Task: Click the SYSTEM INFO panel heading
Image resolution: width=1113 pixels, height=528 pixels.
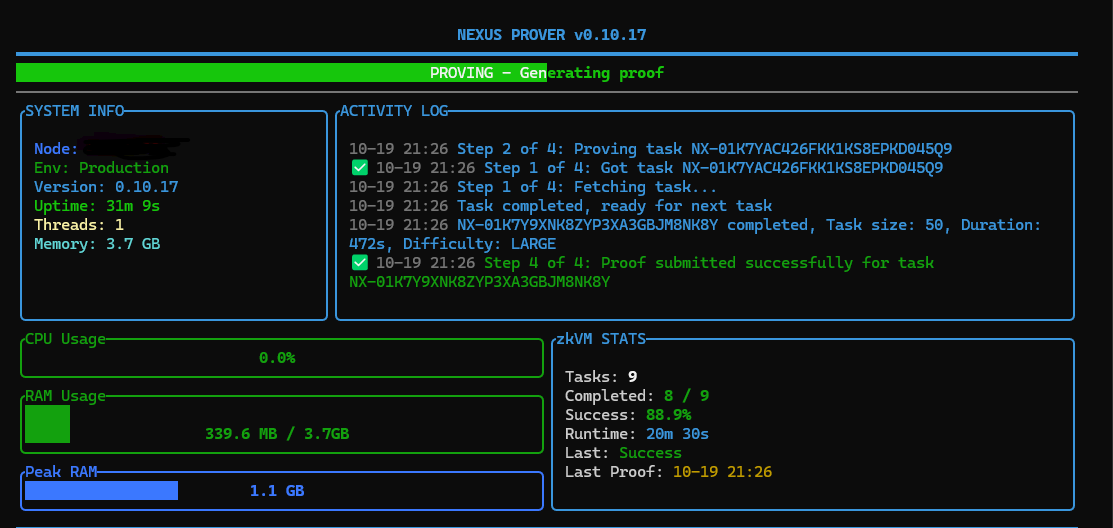Action: tap(75, 111)
